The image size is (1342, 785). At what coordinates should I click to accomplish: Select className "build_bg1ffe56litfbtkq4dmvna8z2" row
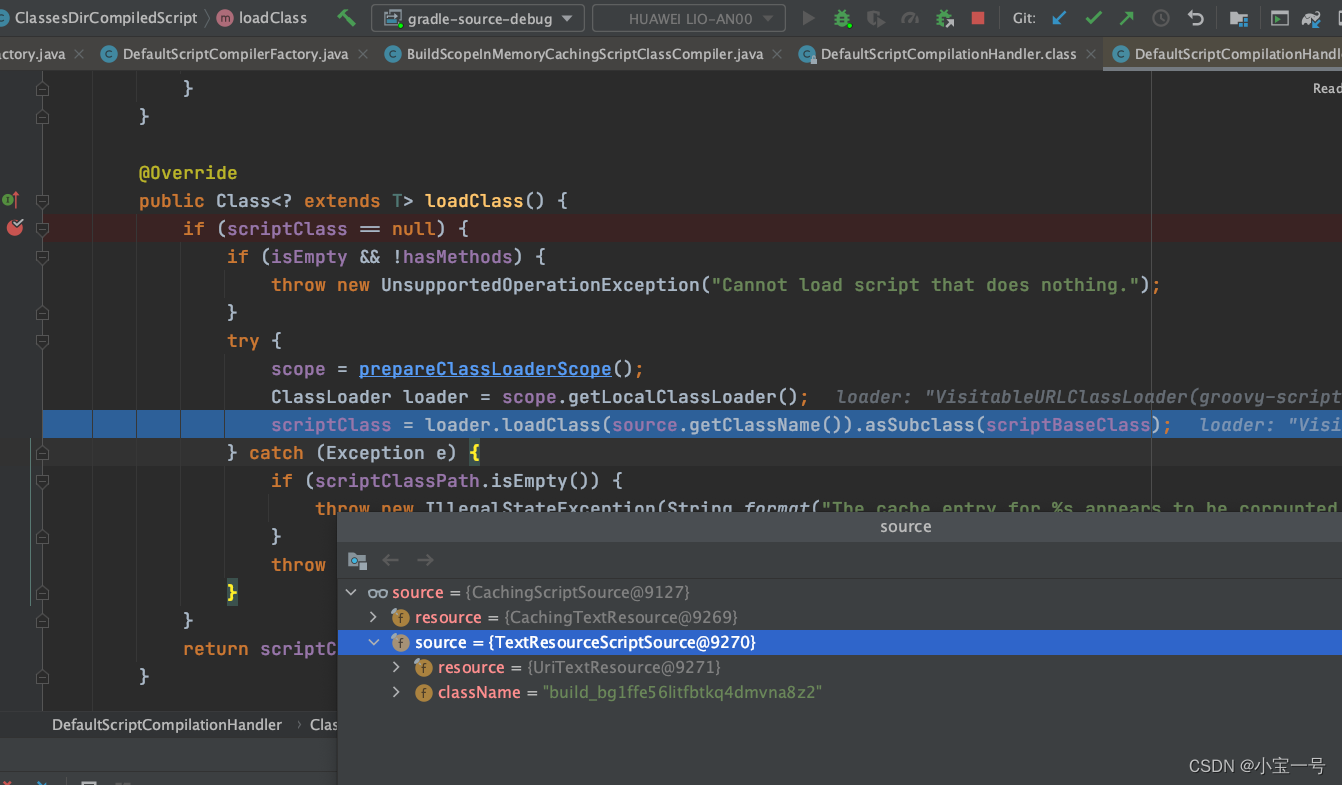pos(840,692)
